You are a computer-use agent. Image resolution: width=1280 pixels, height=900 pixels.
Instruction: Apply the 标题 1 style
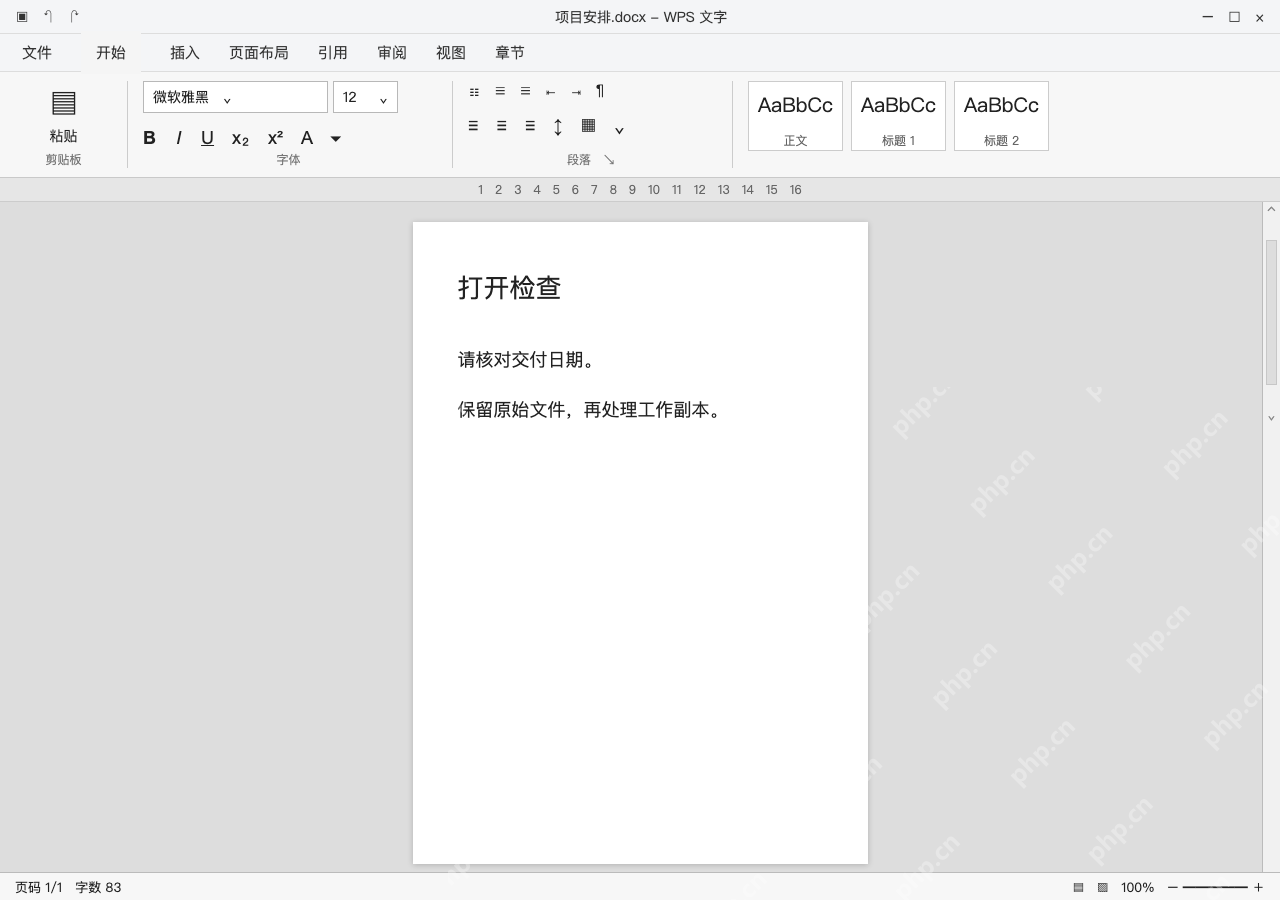pyautogui.click(x=898, y=116)
